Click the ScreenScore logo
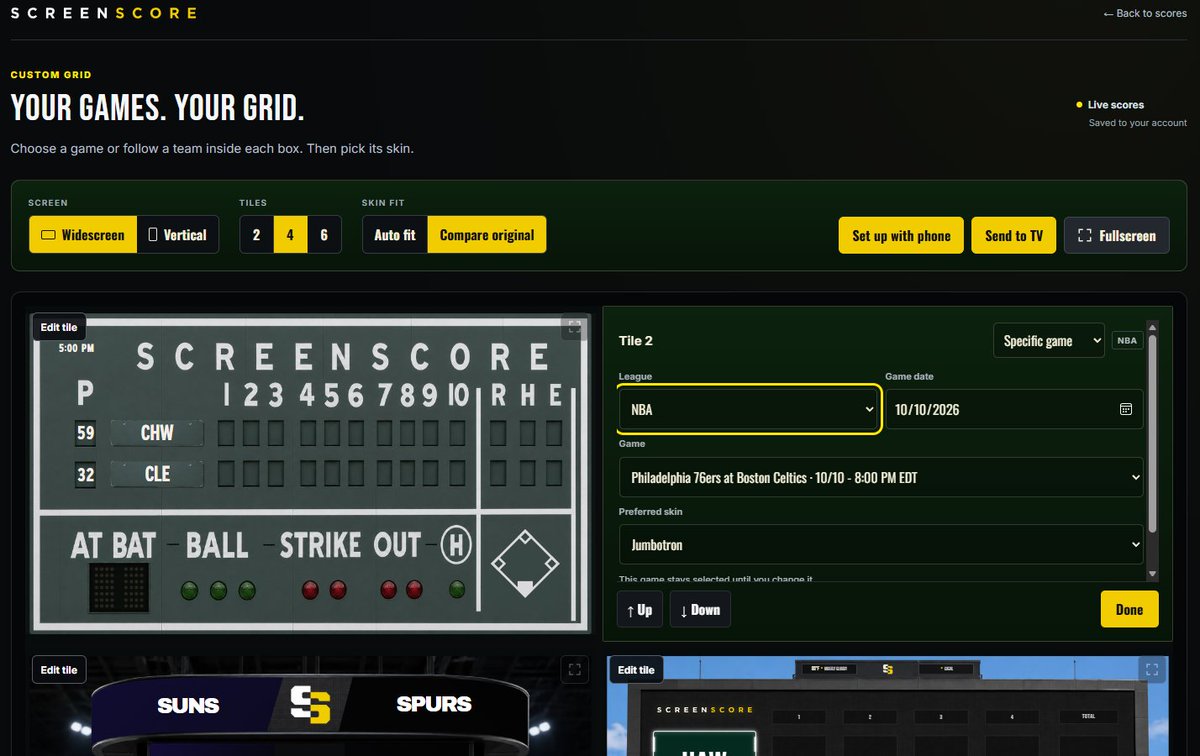The image size is (1200, 756). click(x=103, y=13)
